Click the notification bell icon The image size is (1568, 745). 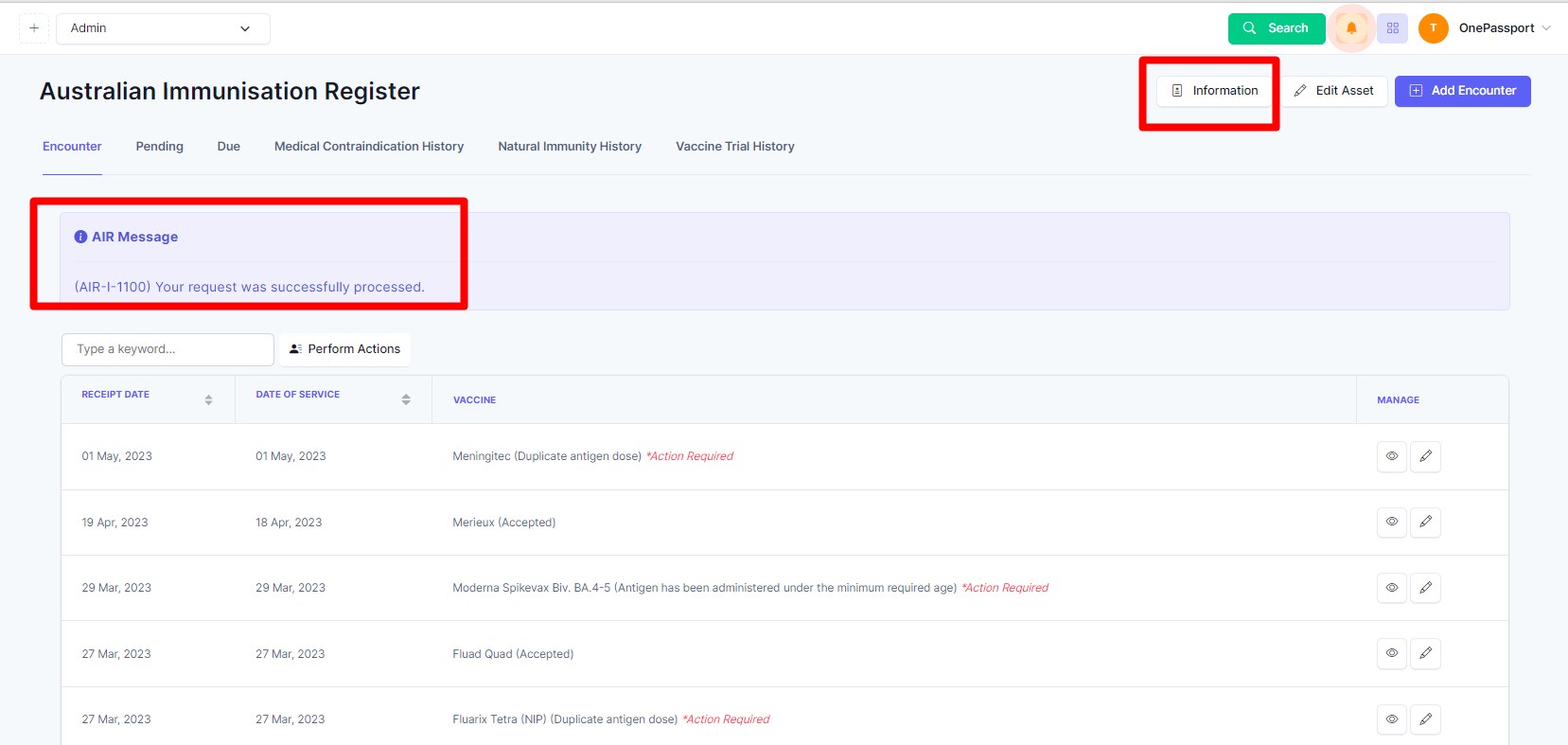pyautogui.click(x=1351, y=28)
